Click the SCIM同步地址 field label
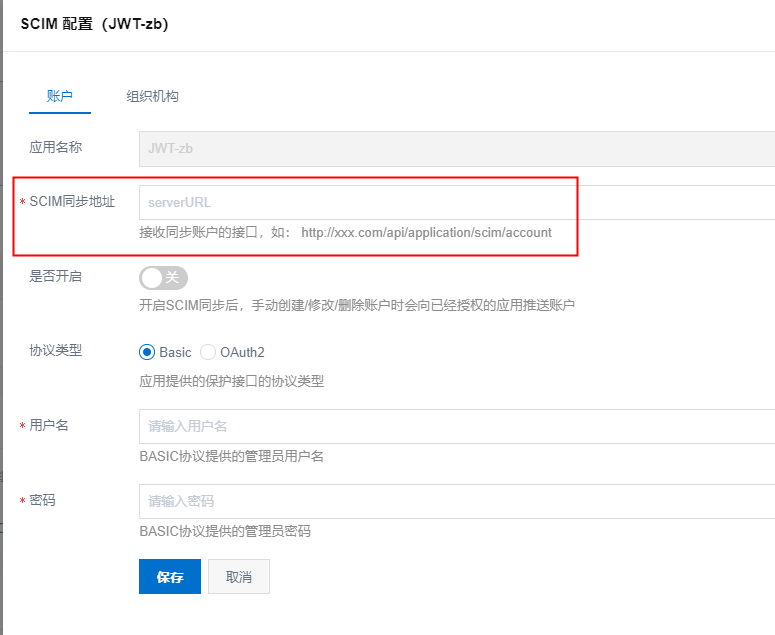 click(x=72, y=202)
